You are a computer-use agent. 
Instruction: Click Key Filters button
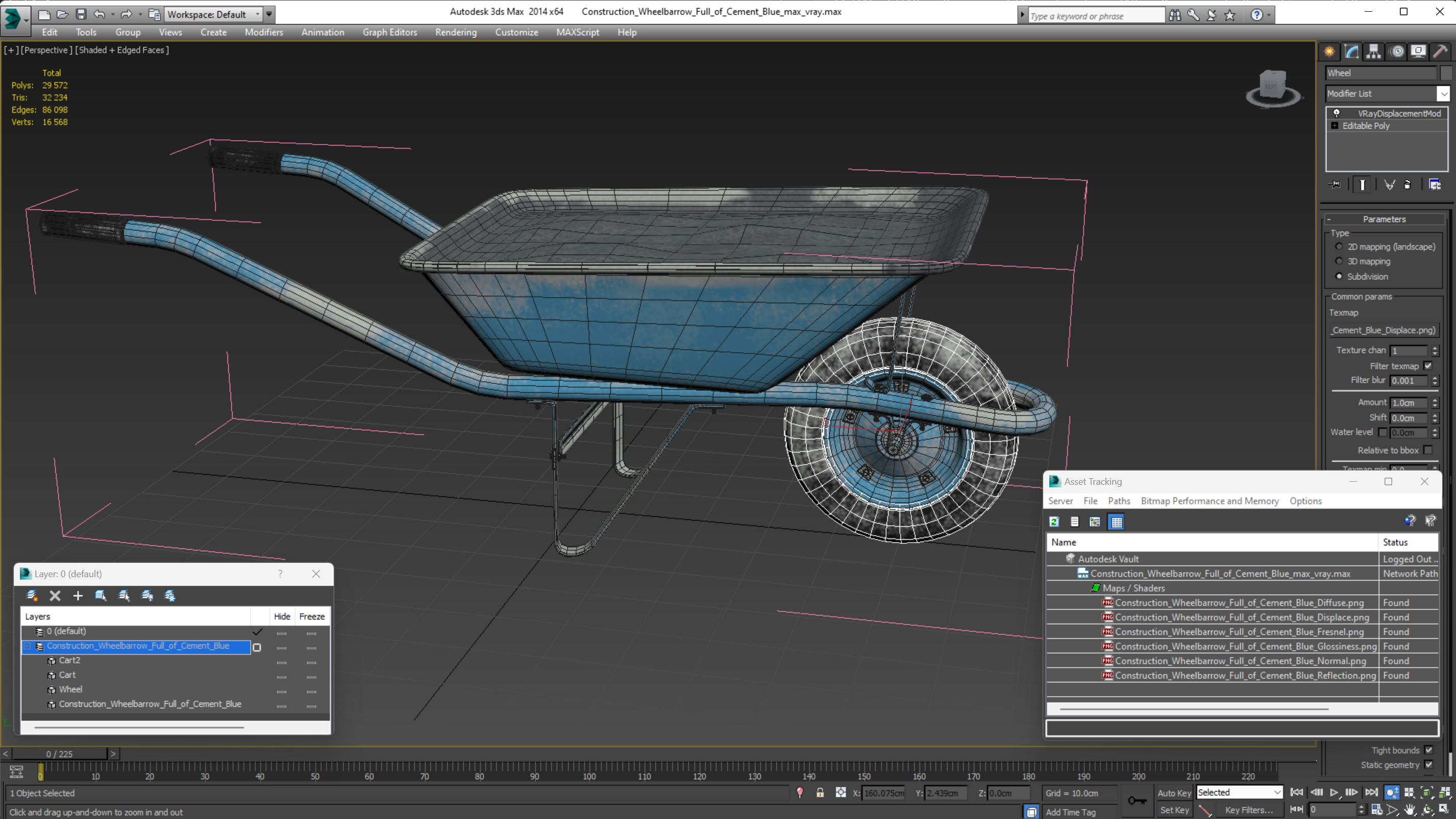[x=1249, y=810]
